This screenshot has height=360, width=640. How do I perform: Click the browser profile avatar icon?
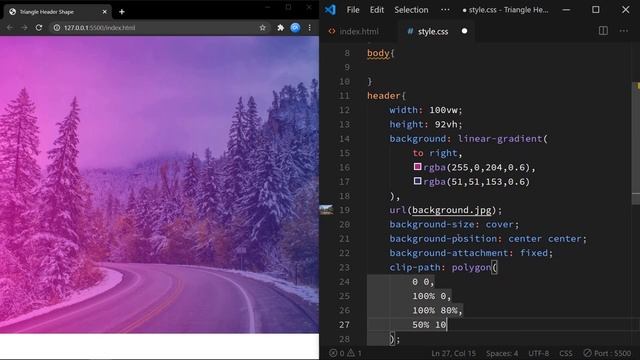pyautogui.click(x=295, y=28)
